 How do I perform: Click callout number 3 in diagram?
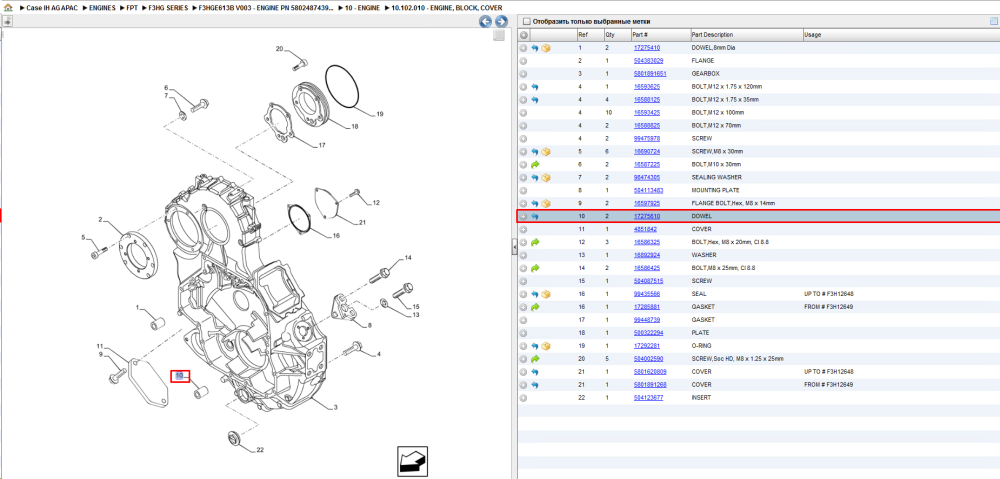(335, 407)
